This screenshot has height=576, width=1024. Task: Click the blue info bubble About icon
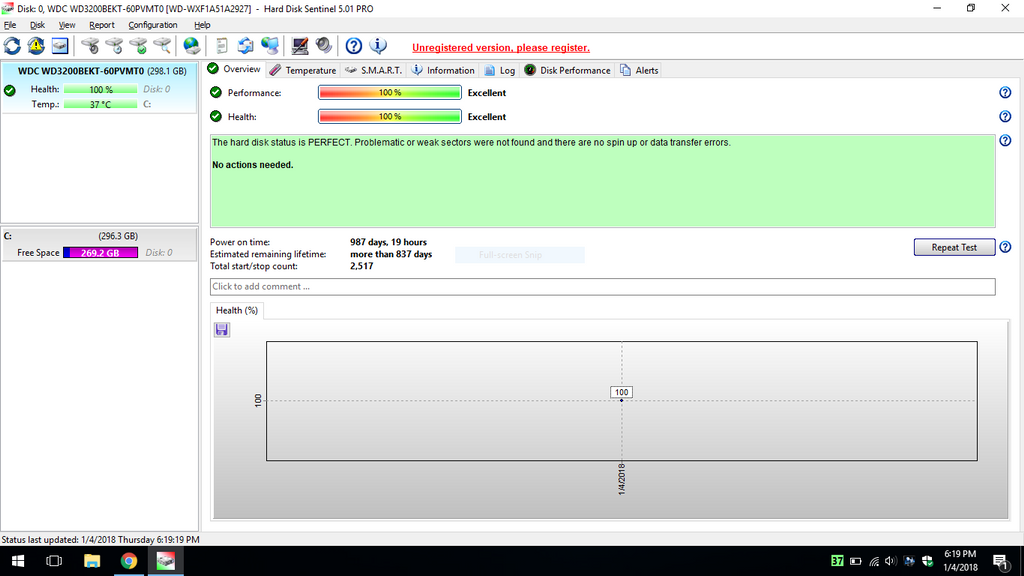click(378, 46)
